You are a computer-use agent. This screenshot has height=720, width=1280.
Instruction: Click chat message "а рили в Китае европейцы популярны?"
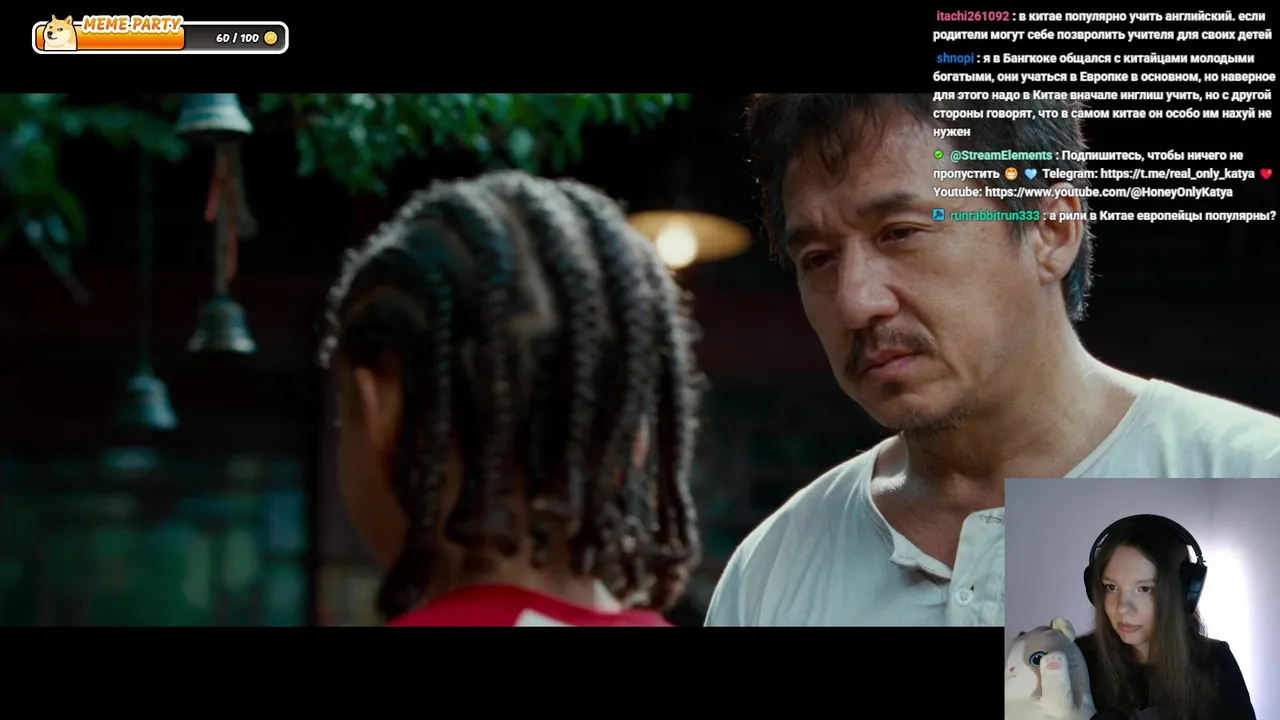click(1162, 215)
